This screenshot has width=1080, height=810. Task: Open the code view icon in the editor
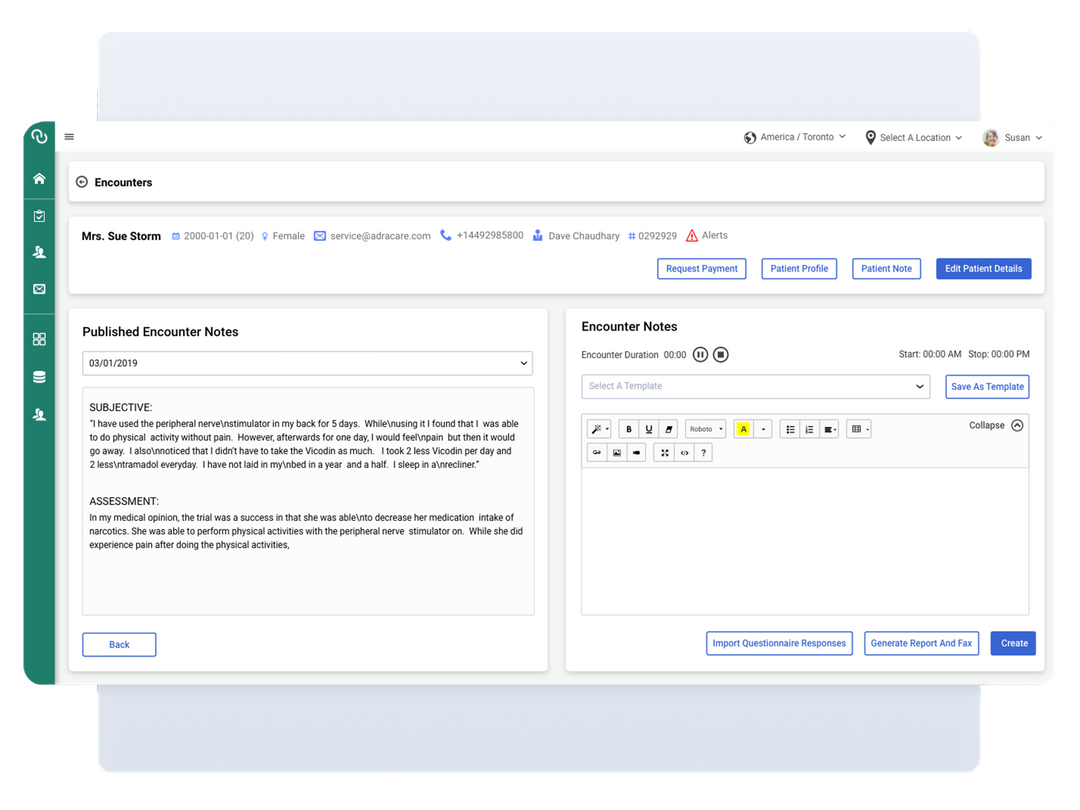pos(686,452)
